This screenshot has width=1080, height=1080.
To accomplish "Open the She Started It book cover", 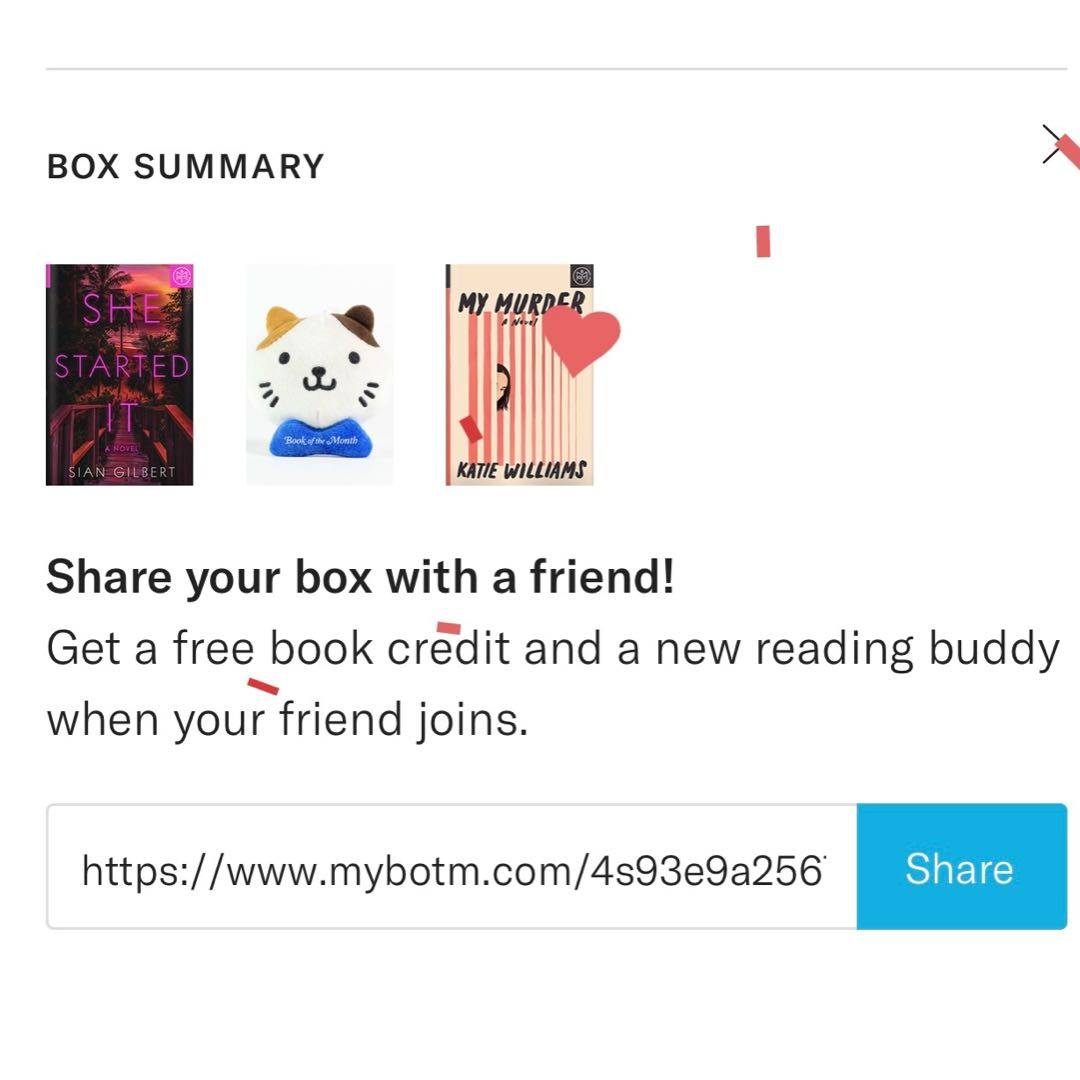I will pos(119,375).
